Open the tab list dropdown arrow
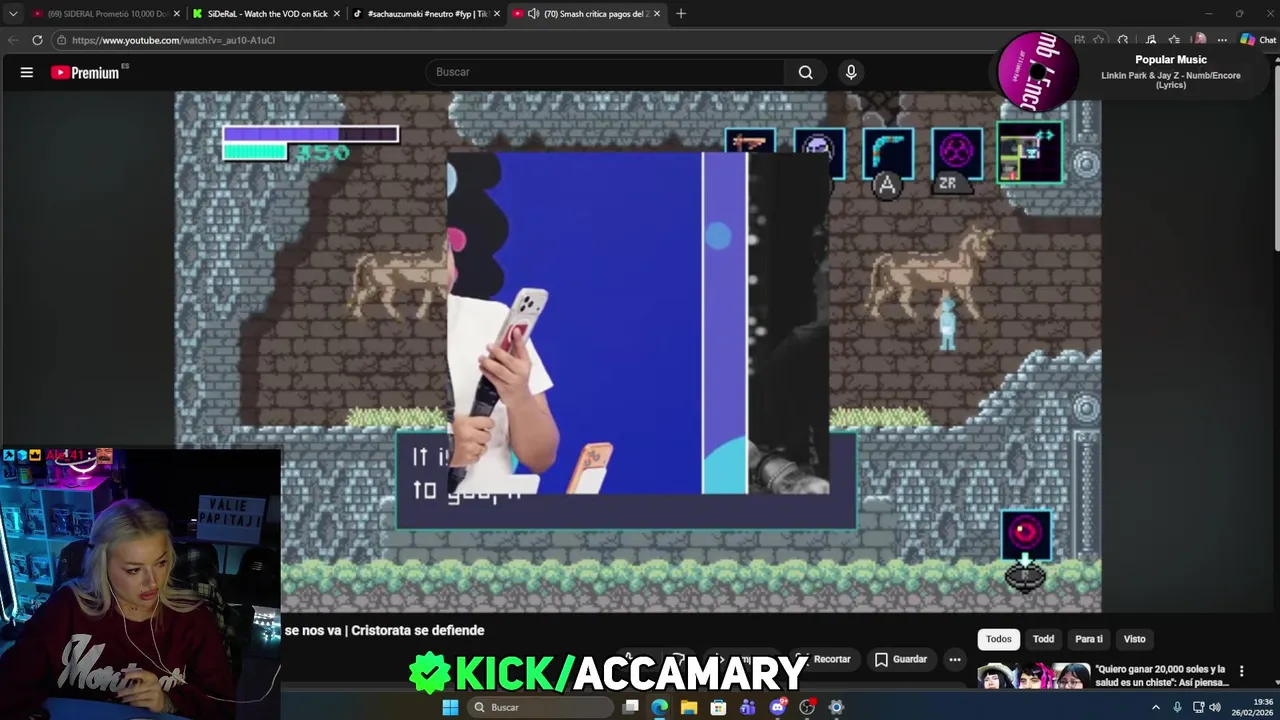1280x720 pixels. click(13, 13)
